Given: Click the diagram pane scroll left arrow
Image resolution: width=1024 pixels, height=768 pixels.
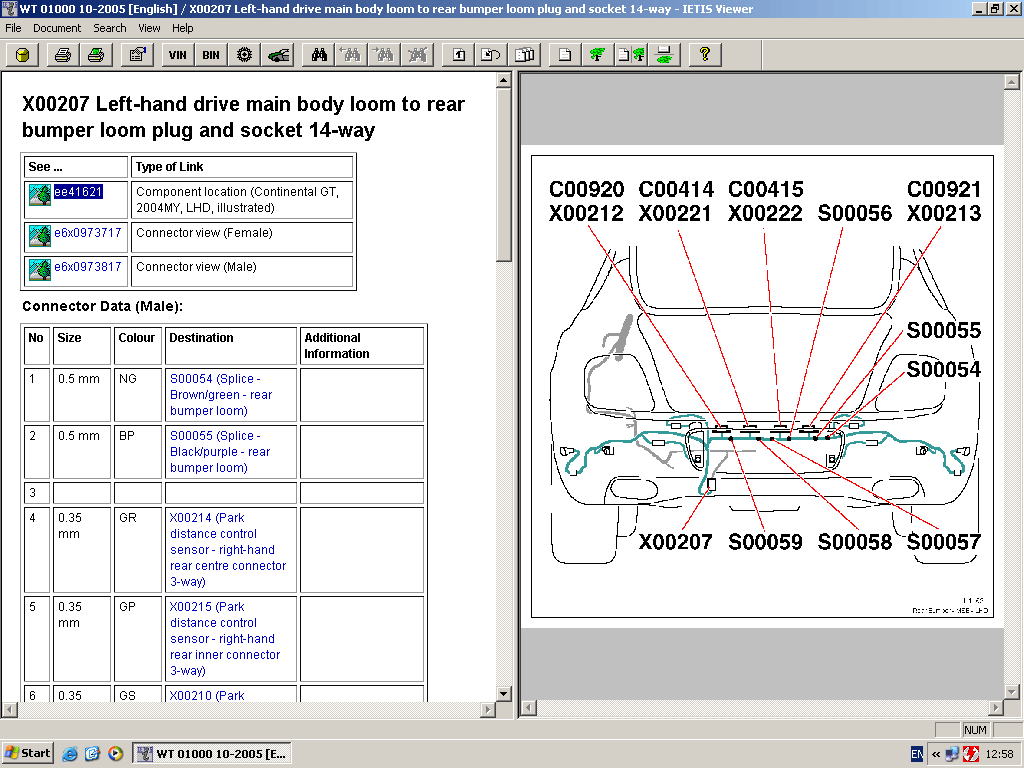Looking at the screenshot, I should 529,707.
